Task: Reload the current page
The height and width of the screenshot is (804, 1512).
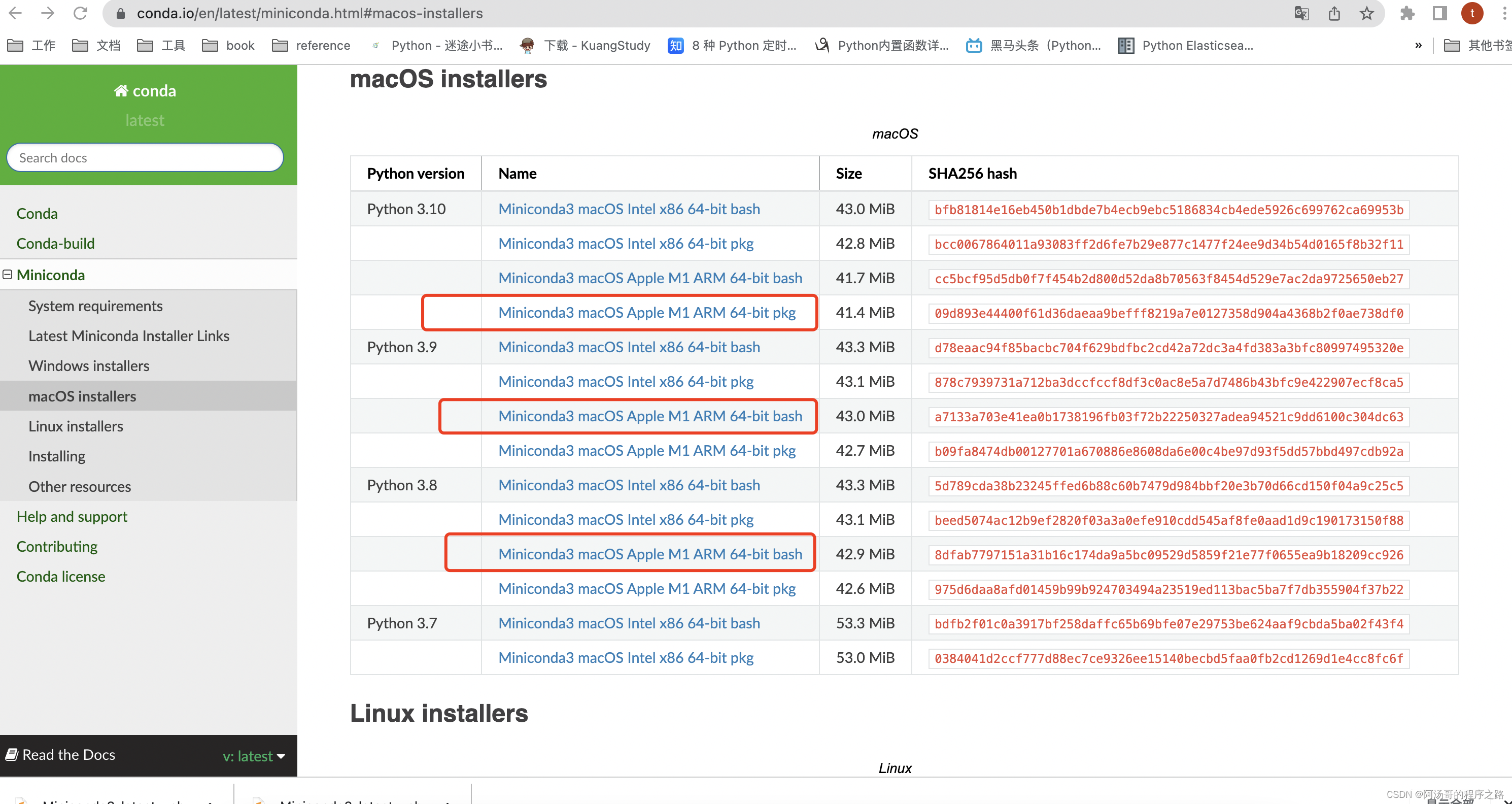Action: [80, 13]
